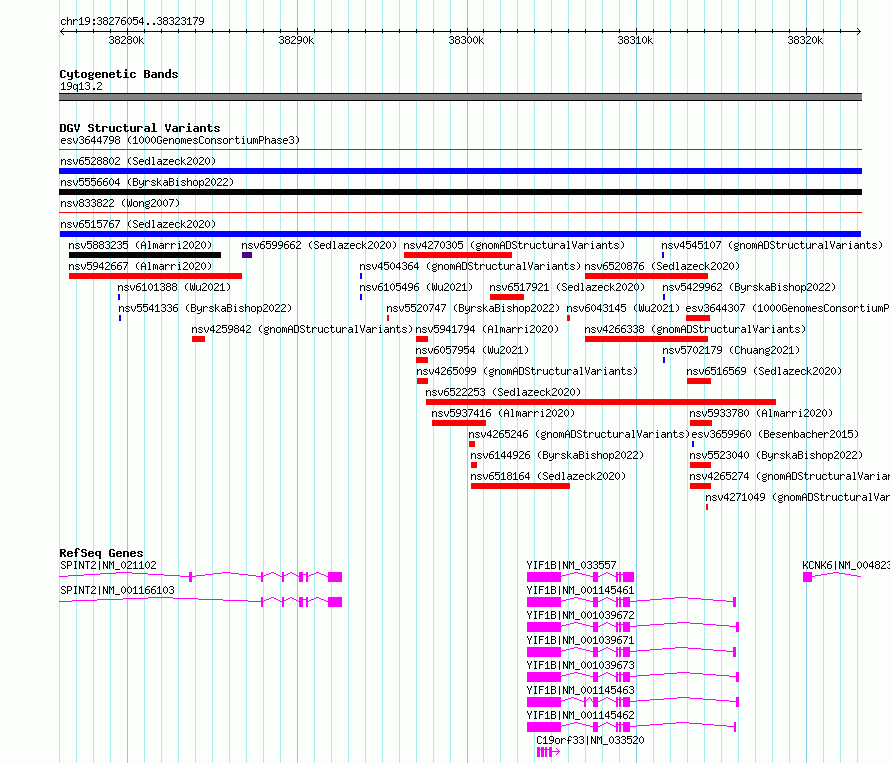Click the C19orf33 gene arrow glyph
This screenshot has width=890, height=763.
[548, 752]
